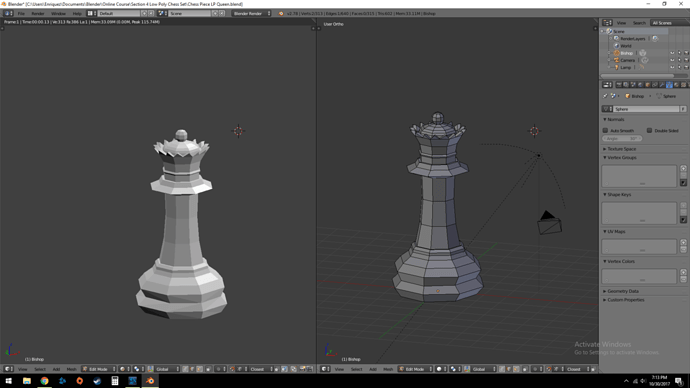Image resolution: width=690 pixels, height=388 pixels.
Task: Toggle limit selection to visible in the right viewport
Action: click(525, 369)
